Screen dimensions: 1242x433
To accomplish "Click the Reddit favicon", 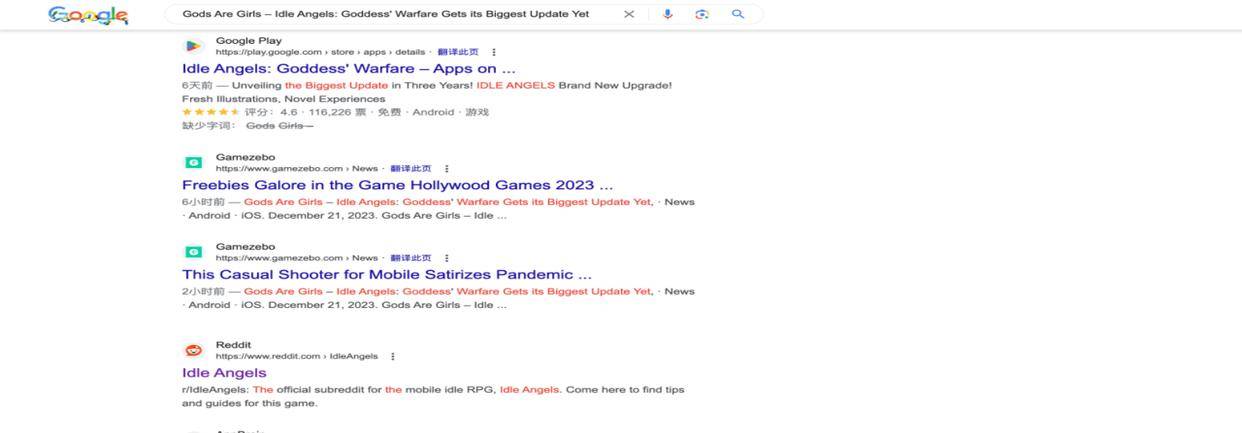I will [x=194, y=350].
